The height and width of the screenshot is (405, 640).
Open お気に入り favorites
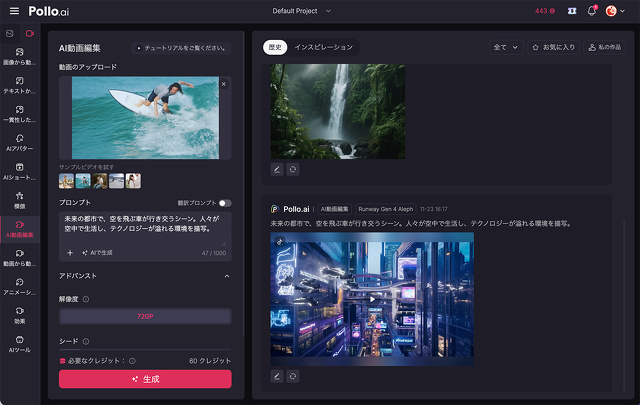coord(553,47)
